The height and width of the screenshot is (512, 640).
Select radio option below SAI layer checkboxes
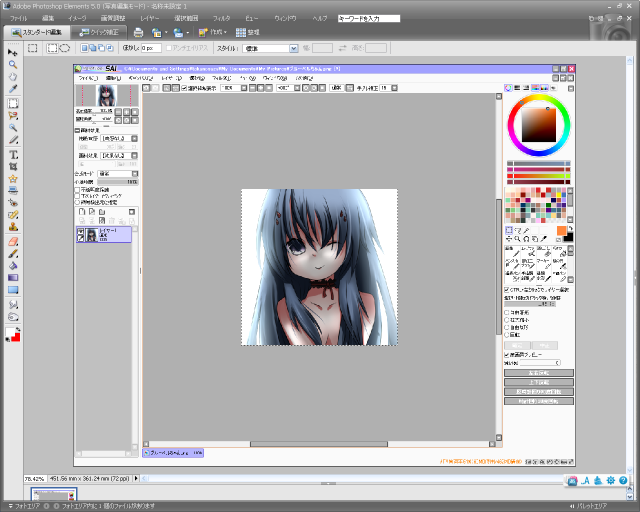[77, 202]
